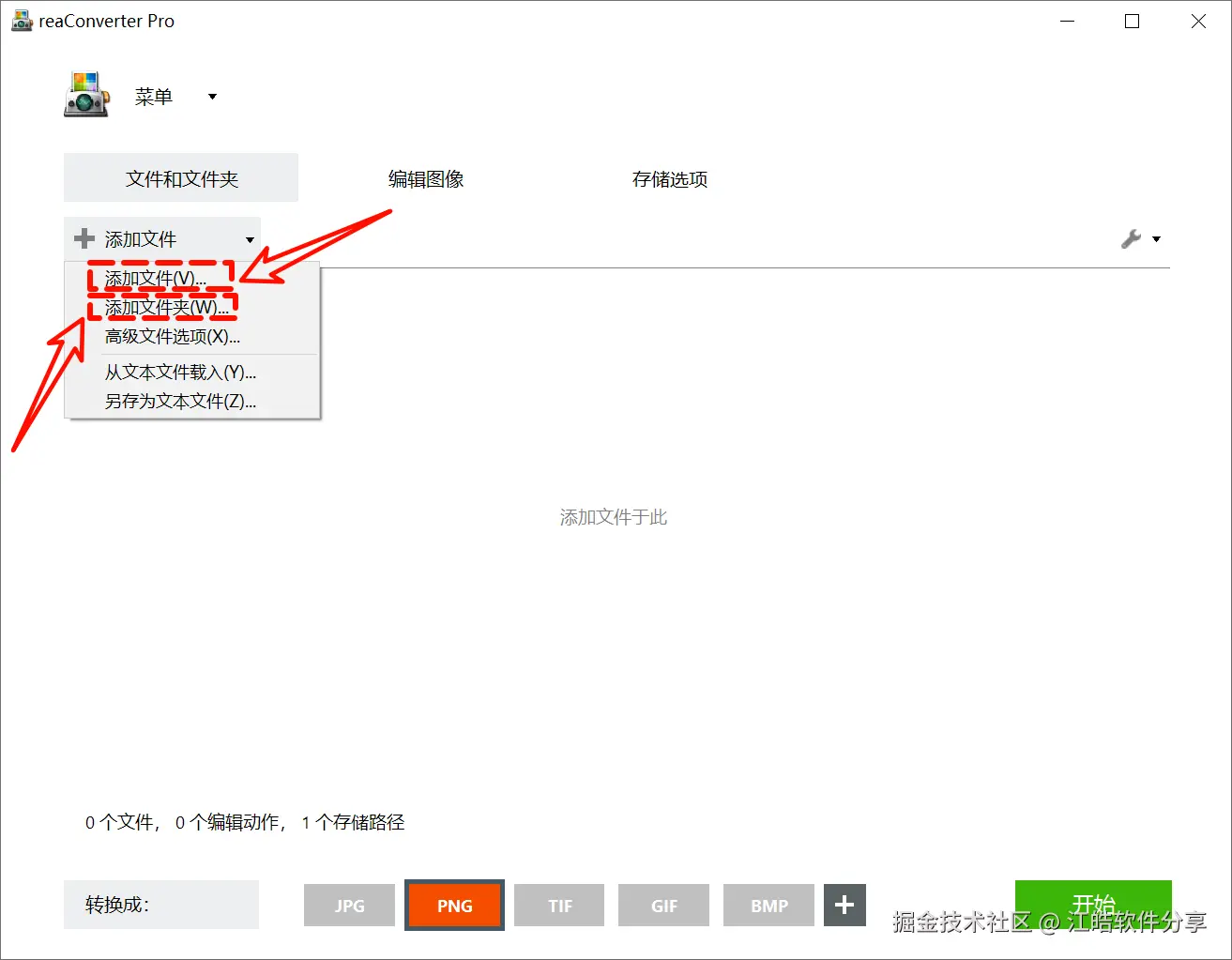Select the 文件和文件夹 tab
This screenshot has height=960, width=1232.
pyautogui.click(x=181, y=177)
